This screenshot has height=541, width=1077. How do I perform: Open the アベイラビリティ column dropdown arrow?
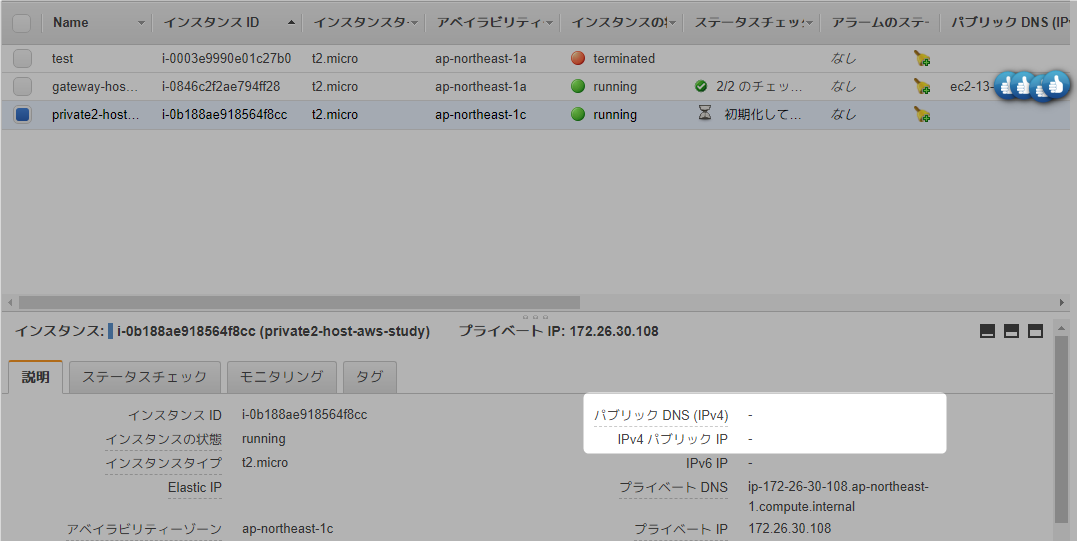(x=549, y=23)
